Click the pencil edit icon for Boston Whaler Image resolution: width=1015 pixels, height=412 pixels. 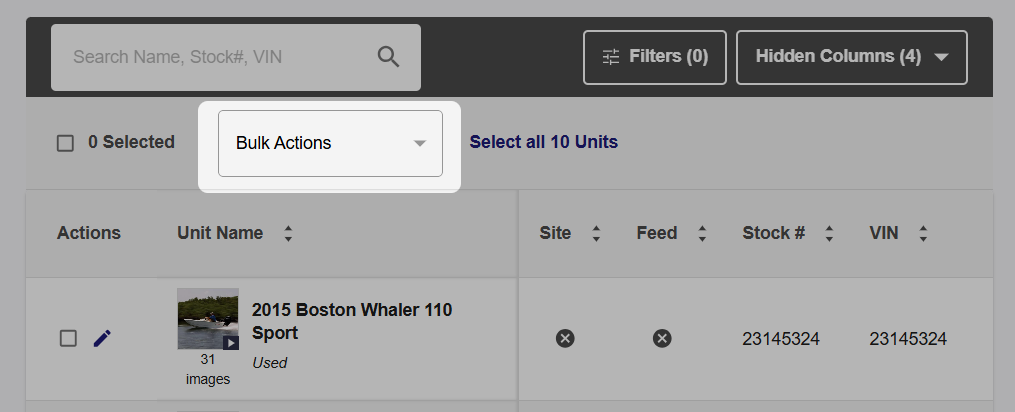point(102,338)
